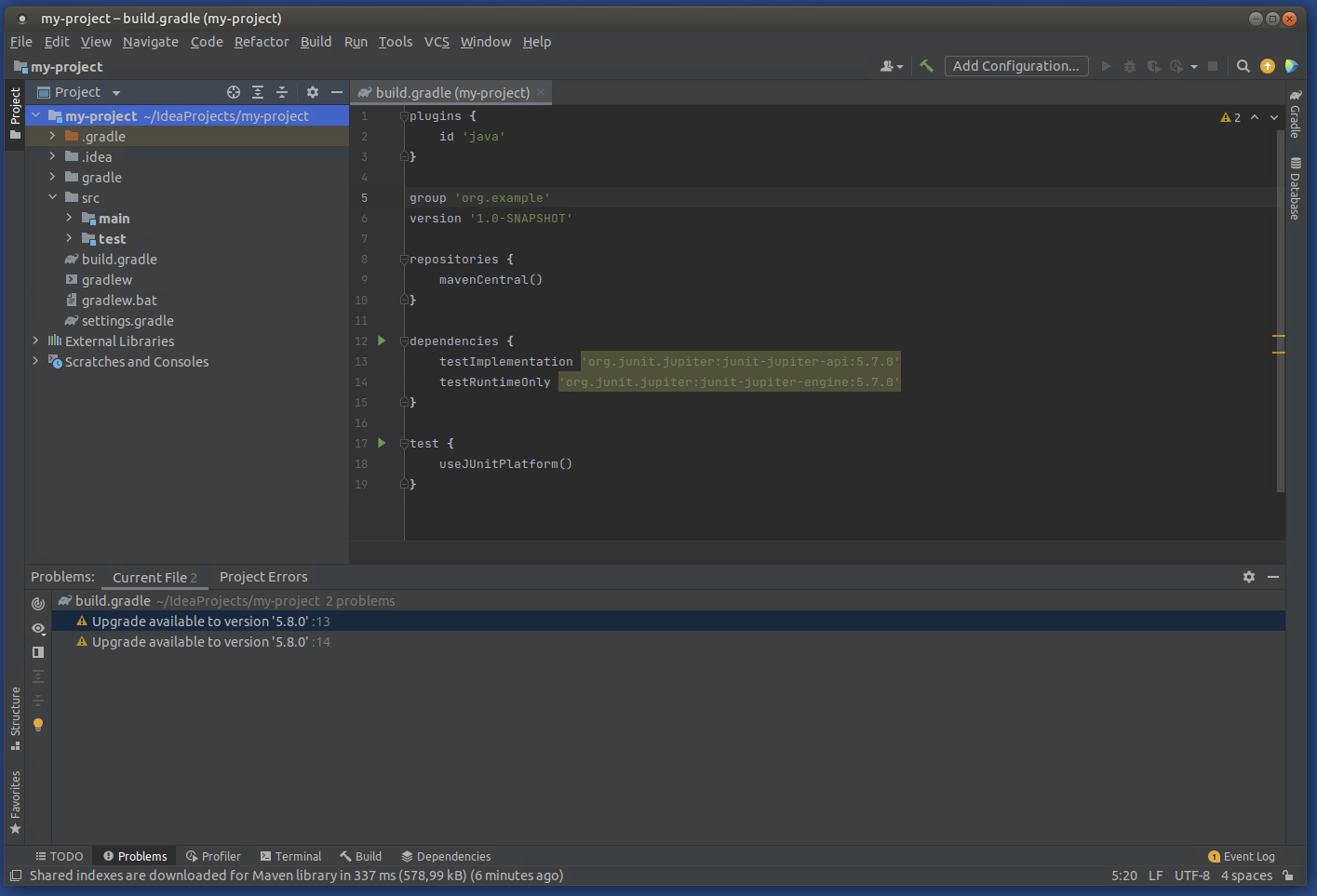Toggle the Favorites side tool window
Image resolution: width=1317 pixels, height=896 pixels.
(x=15, y=802)
